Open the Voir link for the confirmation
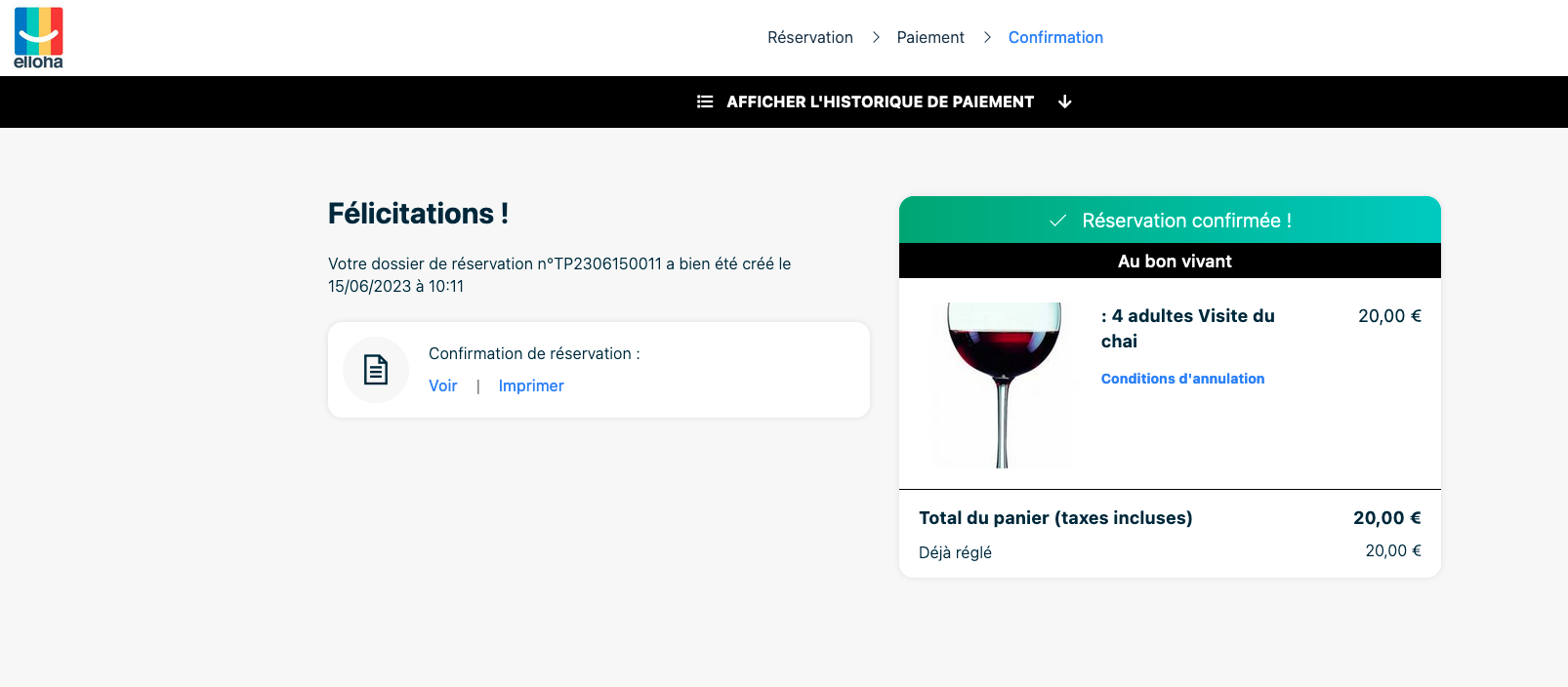This screenshot has width=1568, height=687. [x=442, y=385]
